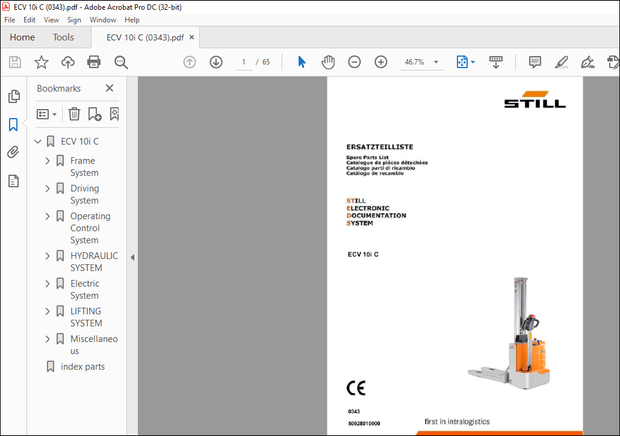The width and height of the screenshot is (620, 436).
Task: Open the Sign document pen tool
Action: pyautogui.click(x=588, y=62)
